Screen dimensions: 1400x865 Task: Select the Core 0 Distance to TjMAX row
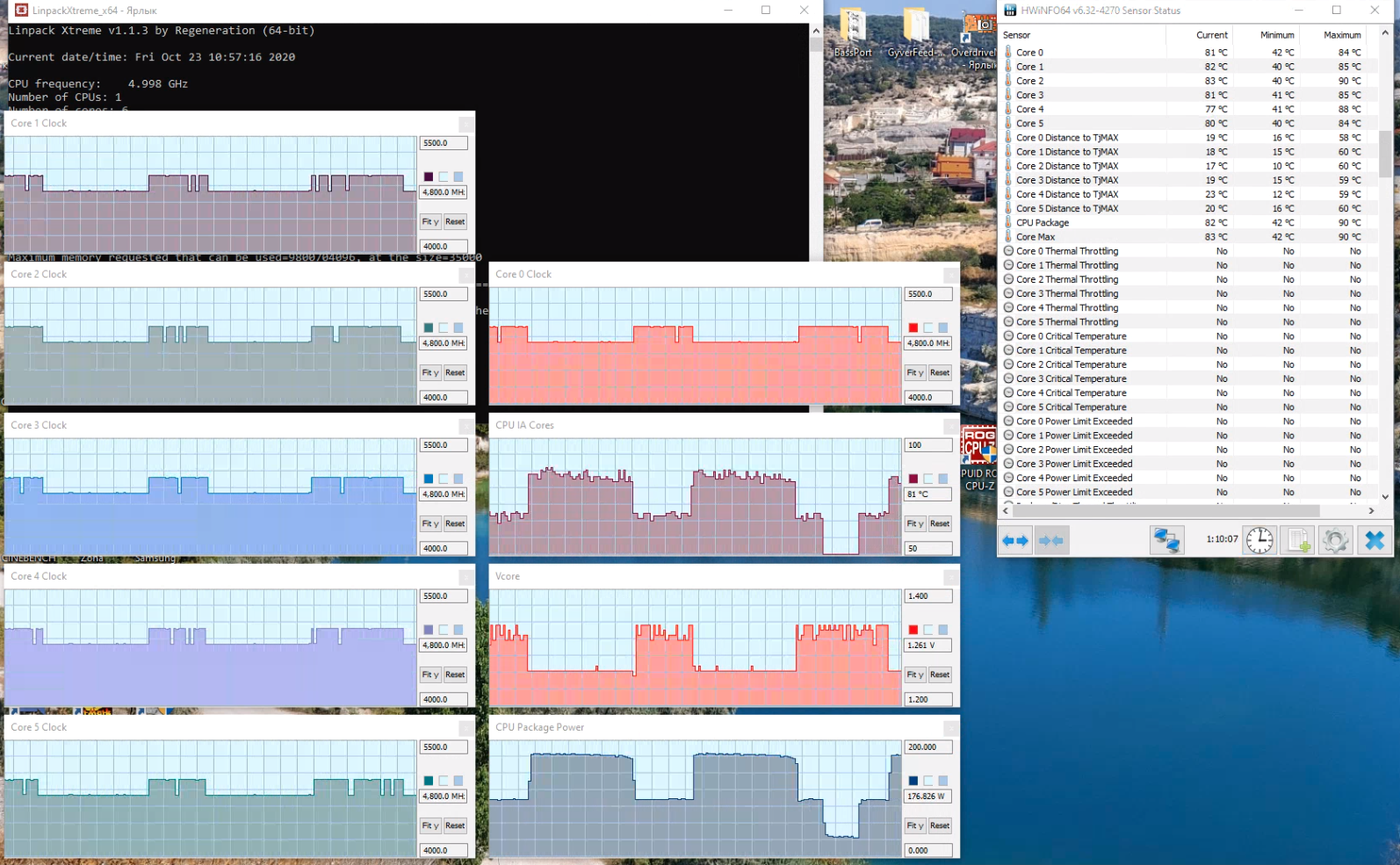[1188, 138]
